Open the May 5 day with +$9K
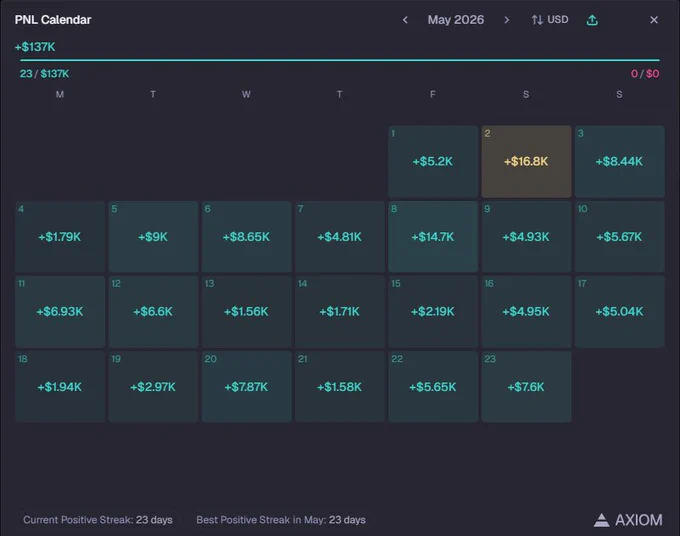 tap(153, 237)
